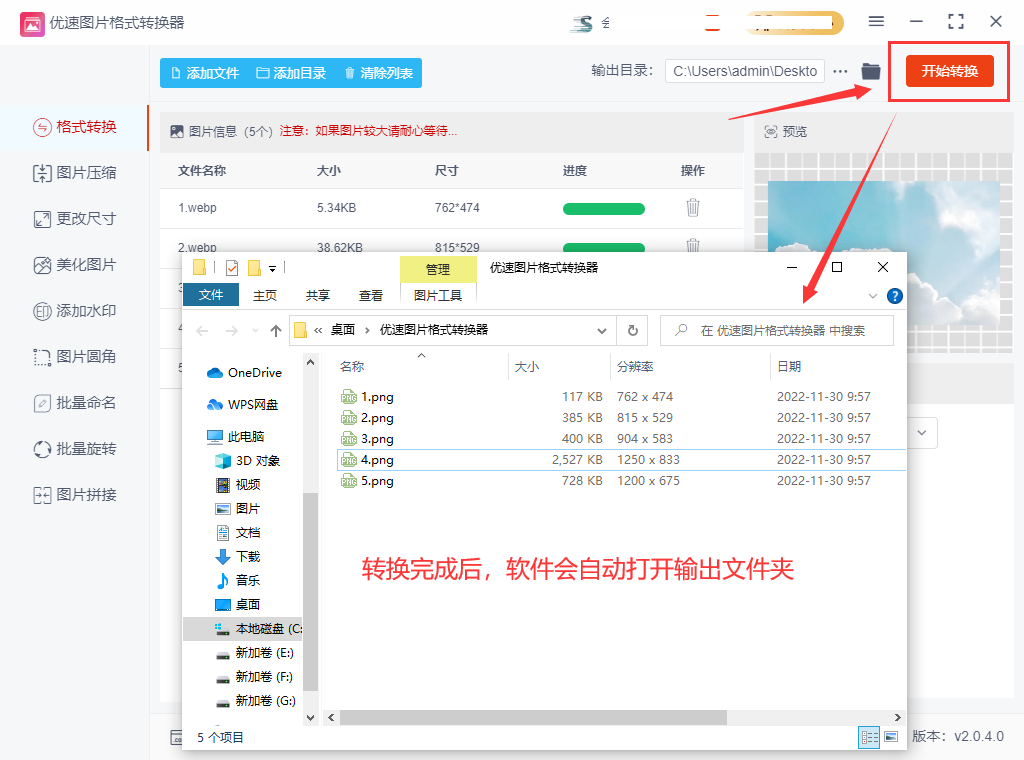Delete 1.webp with its trash icon

coord(693,208)
